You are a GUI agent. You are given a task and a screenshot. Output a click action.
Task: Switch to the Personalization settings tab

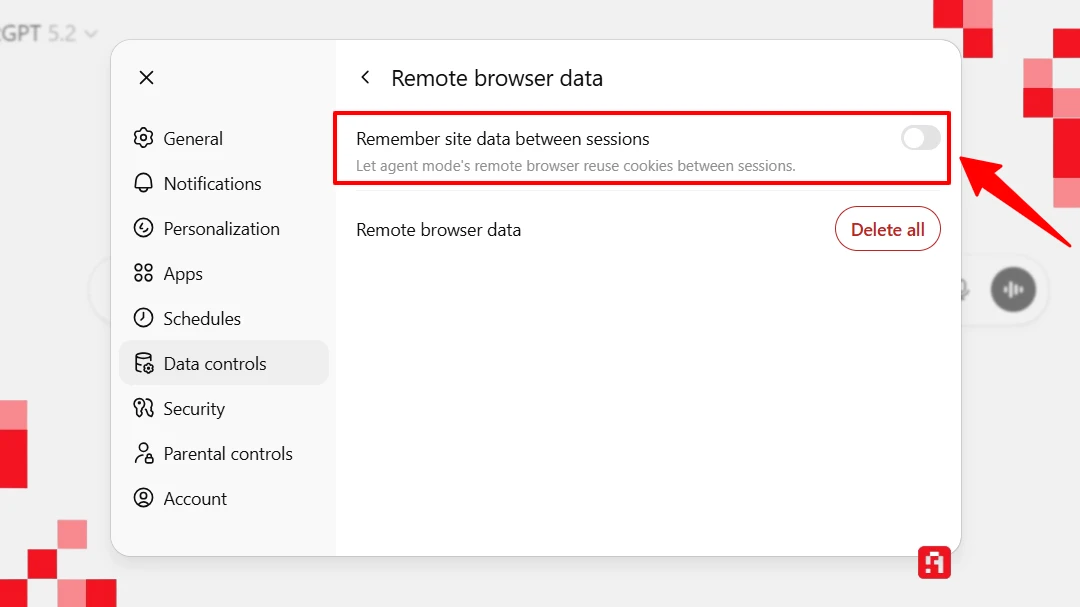[221, 229]
